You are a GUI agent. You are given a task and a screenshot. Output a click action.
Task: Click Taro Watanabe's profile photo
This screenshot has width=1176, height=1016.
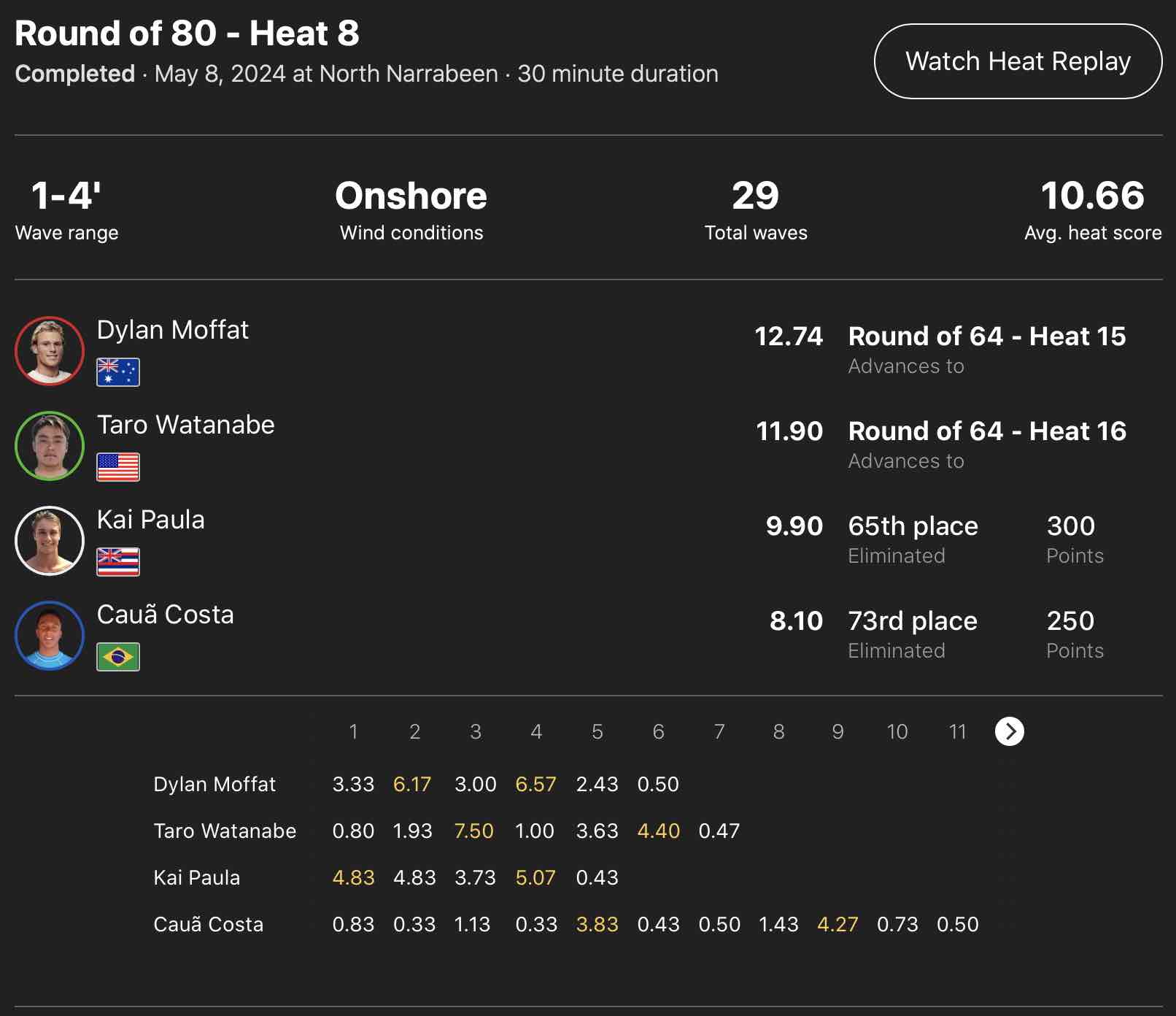pos(50,446)
